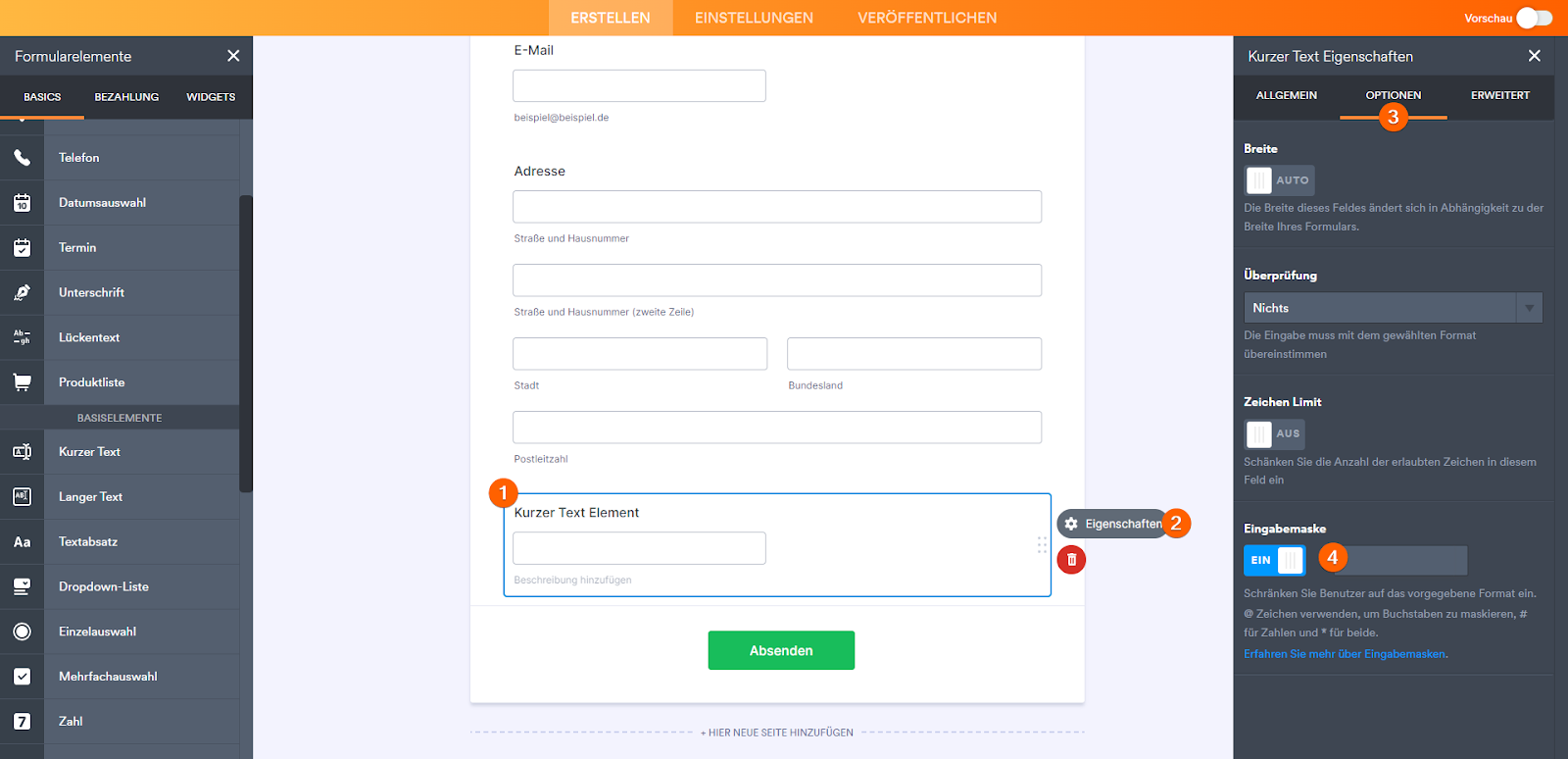
Task: Choose the Produktliste shopping cart icon
Action: [22, 382]
